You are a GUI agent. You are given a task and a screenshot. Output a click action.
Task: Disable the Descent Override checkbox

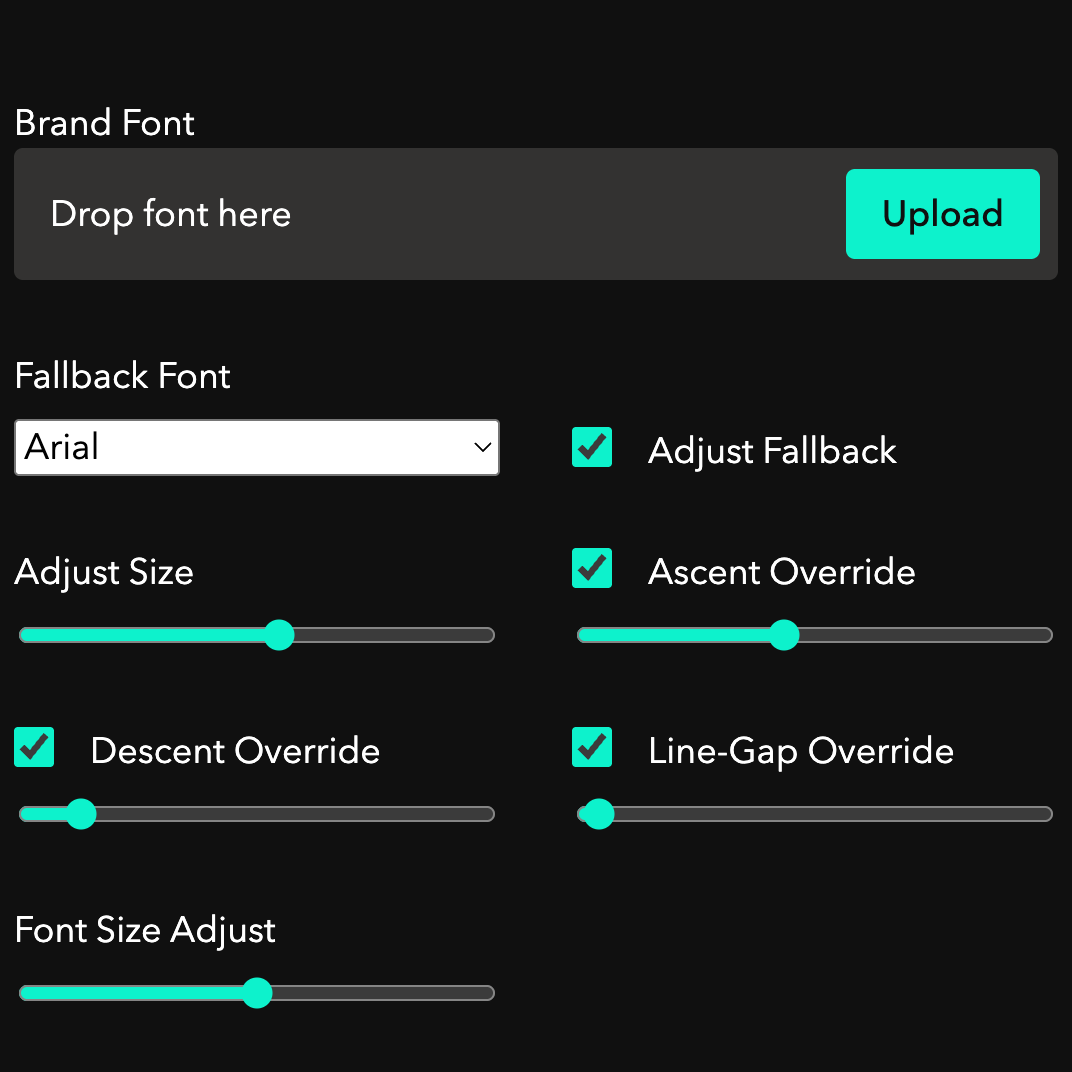click(x=34, y=747)
